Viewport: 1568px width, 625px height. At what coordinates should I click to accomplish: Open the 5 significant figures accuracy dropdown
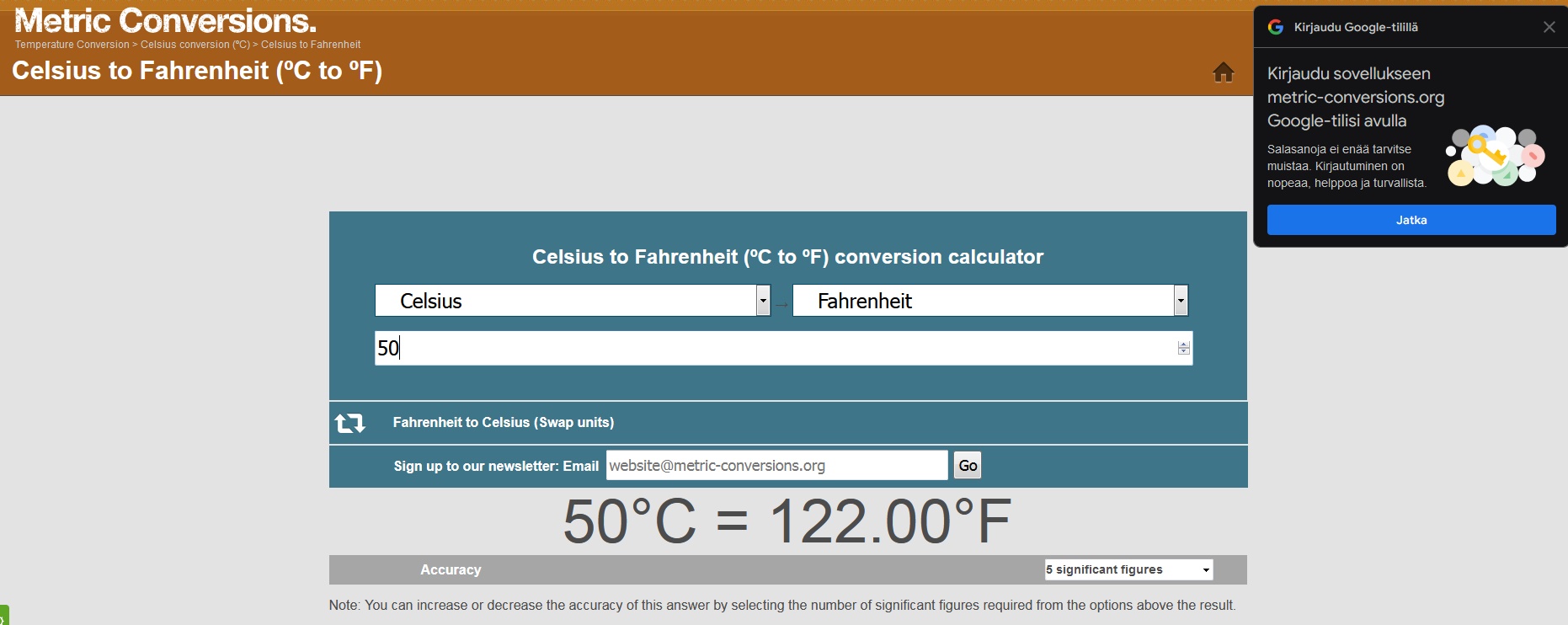pos(1128,569)
